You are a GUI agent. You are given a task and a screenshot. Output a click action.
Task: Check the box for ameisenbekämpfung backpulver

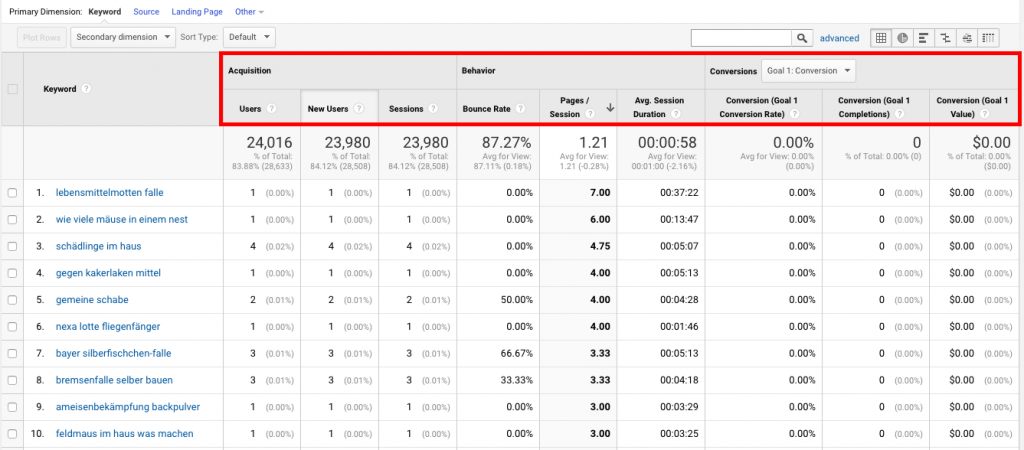12,407
